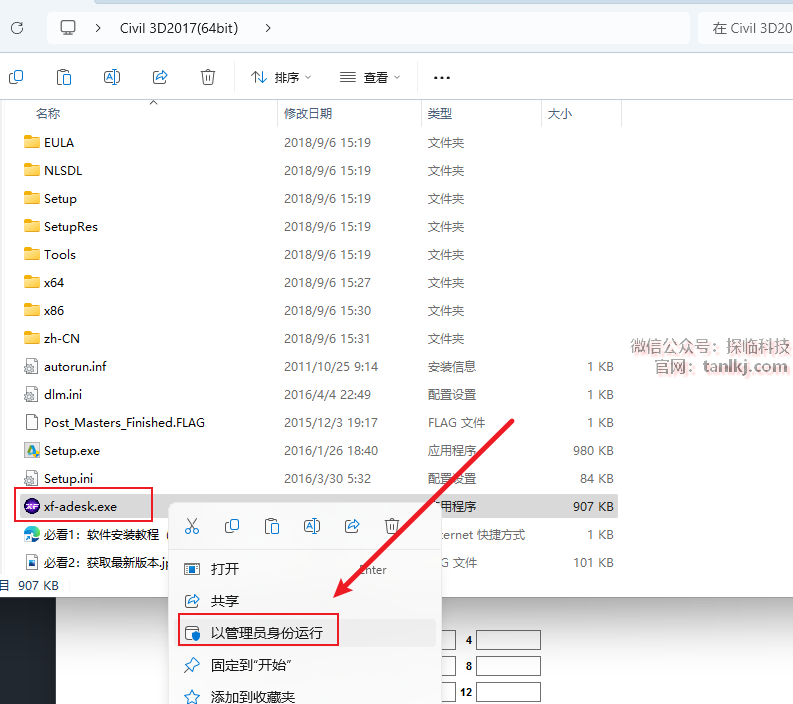
Task: Click the cut icon in the context menu
Action: click(x=192, y=526)
